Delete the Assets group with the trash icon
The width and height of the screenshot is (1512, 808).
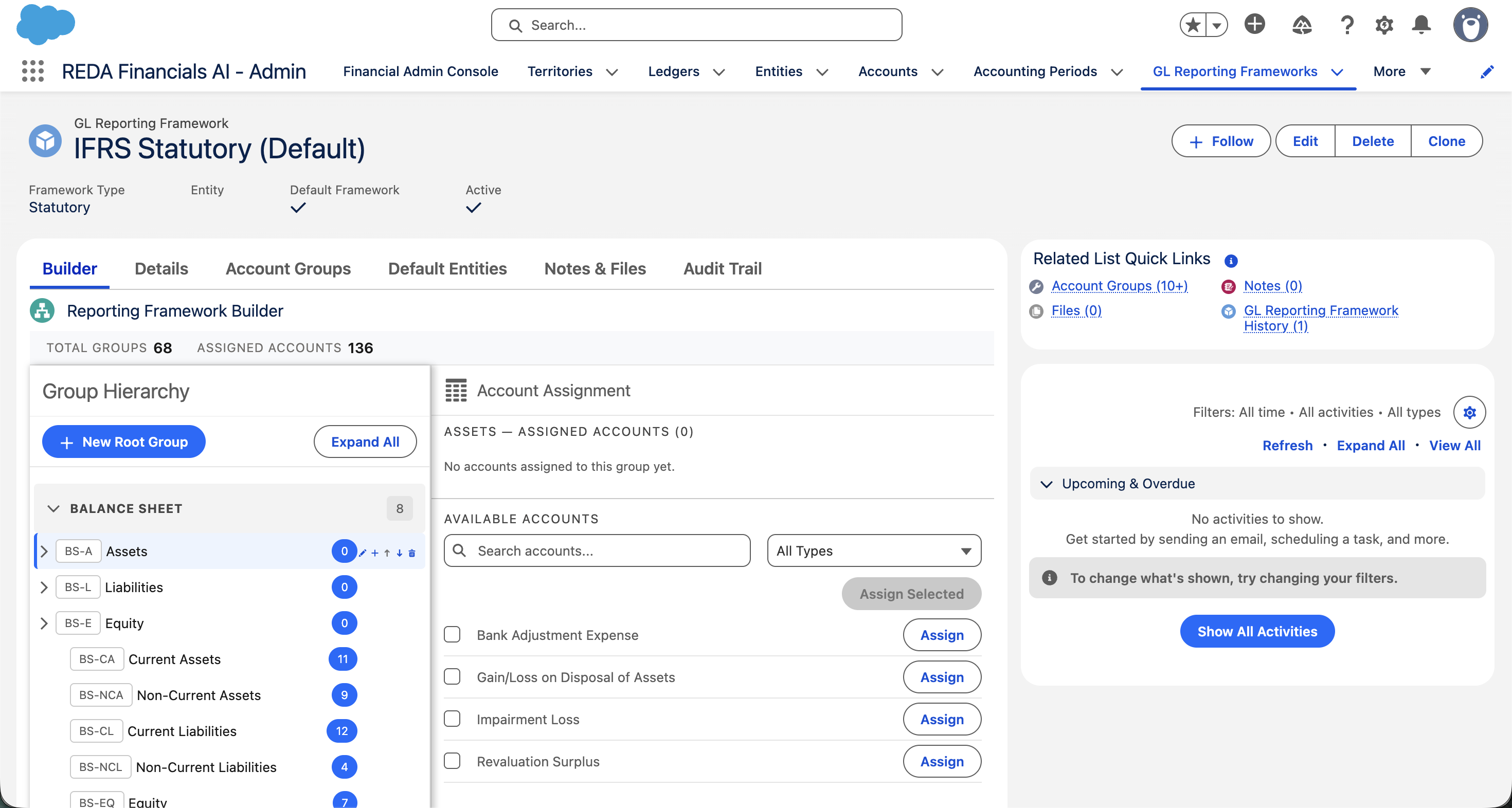(412, 553)
